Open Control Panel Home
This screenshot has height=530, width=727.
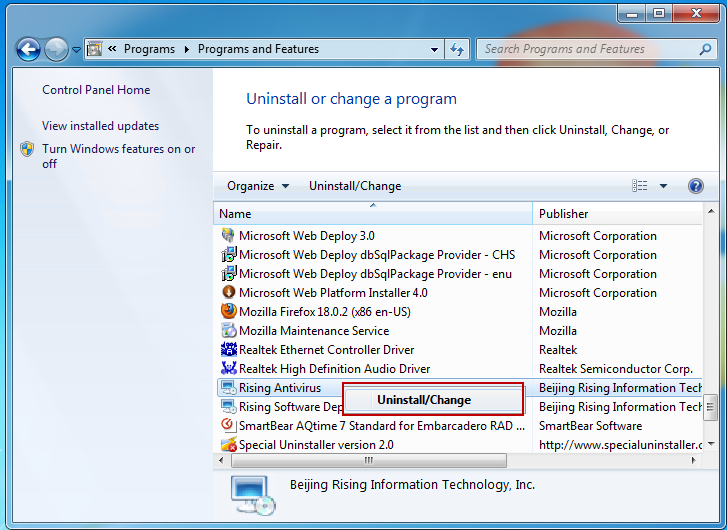[96, 90]
